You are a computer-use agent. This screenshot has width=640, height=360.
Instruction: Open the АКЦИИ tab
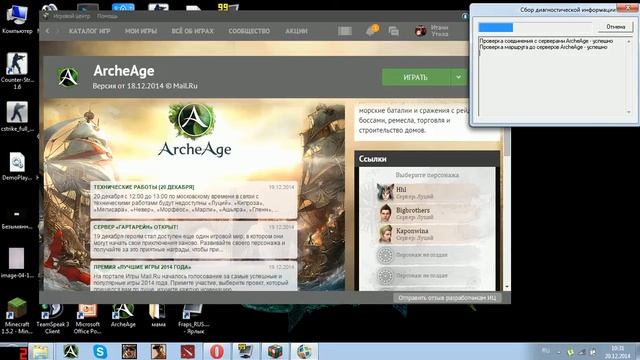pyautogui.click(x=296, y=31)
